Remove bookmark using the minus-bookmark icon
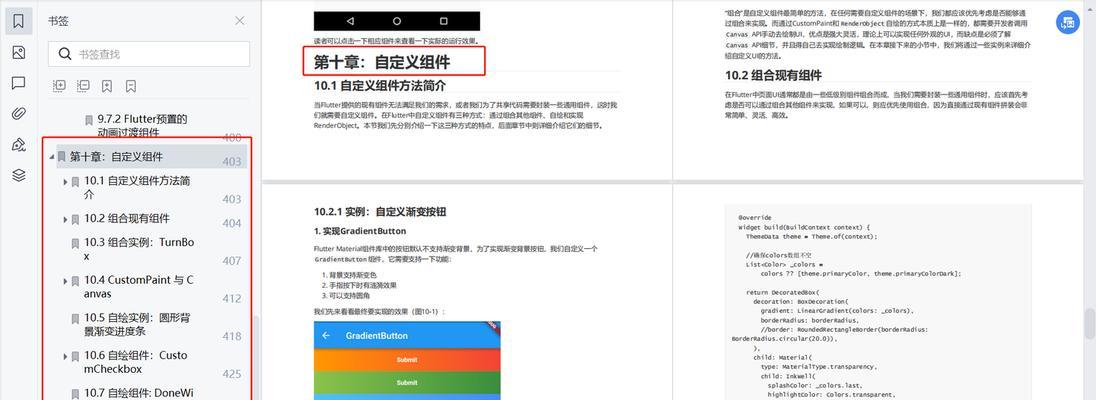Viewport: 1096px width, 400px height. [131, 86]
